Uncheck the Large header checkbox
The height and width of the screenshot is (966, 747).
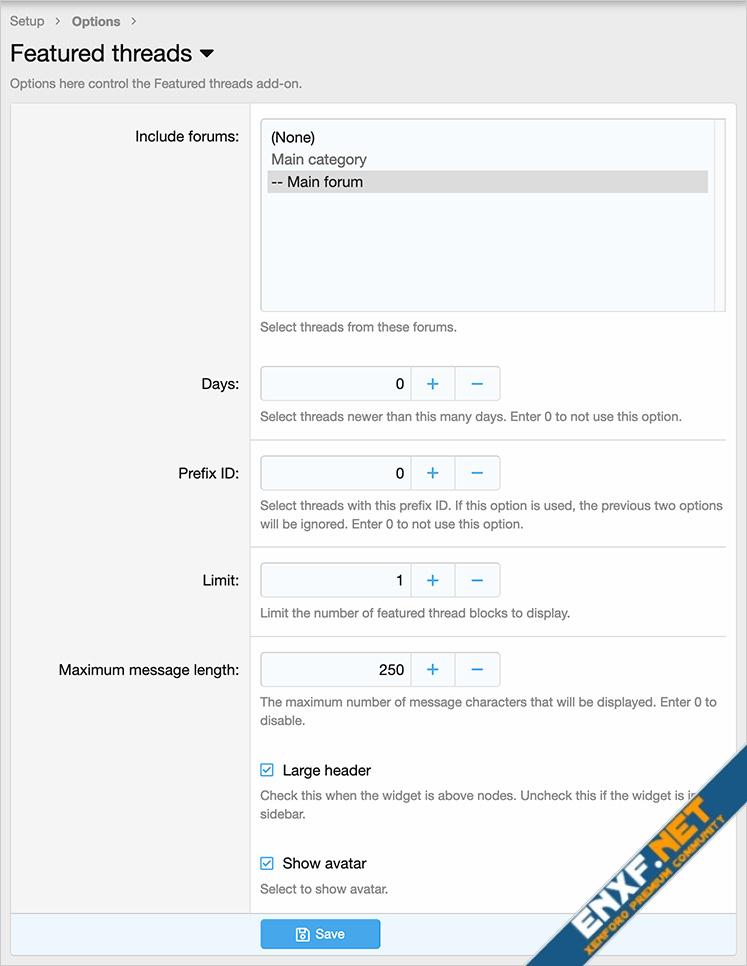coord(267,770)
